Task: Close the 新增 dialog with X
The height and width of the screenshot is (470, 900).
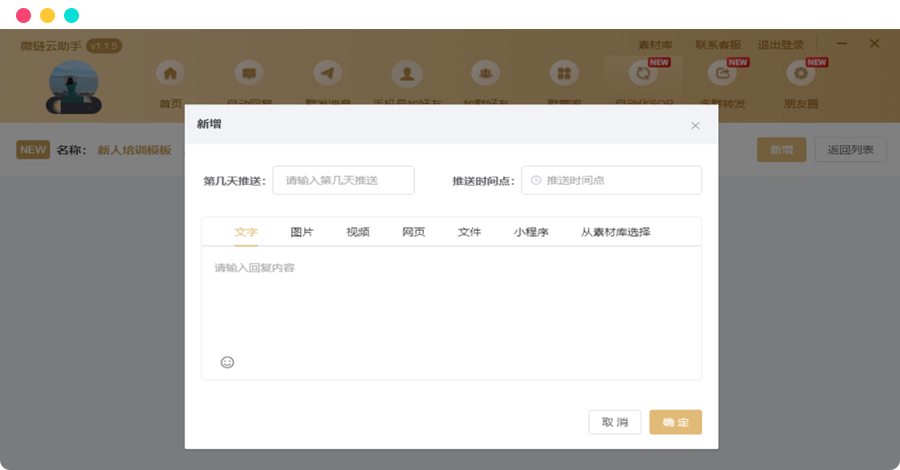Action: (695, 125)
